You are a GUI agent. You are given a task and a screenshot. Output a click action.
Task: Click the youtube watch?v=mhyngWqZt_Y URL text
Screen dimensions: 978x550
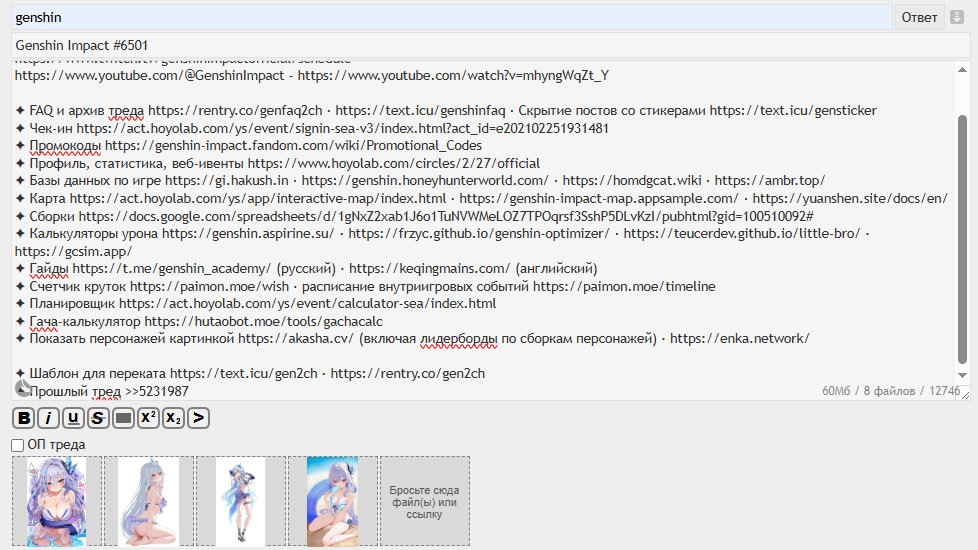pyautogui.click(x=453, y=75)
